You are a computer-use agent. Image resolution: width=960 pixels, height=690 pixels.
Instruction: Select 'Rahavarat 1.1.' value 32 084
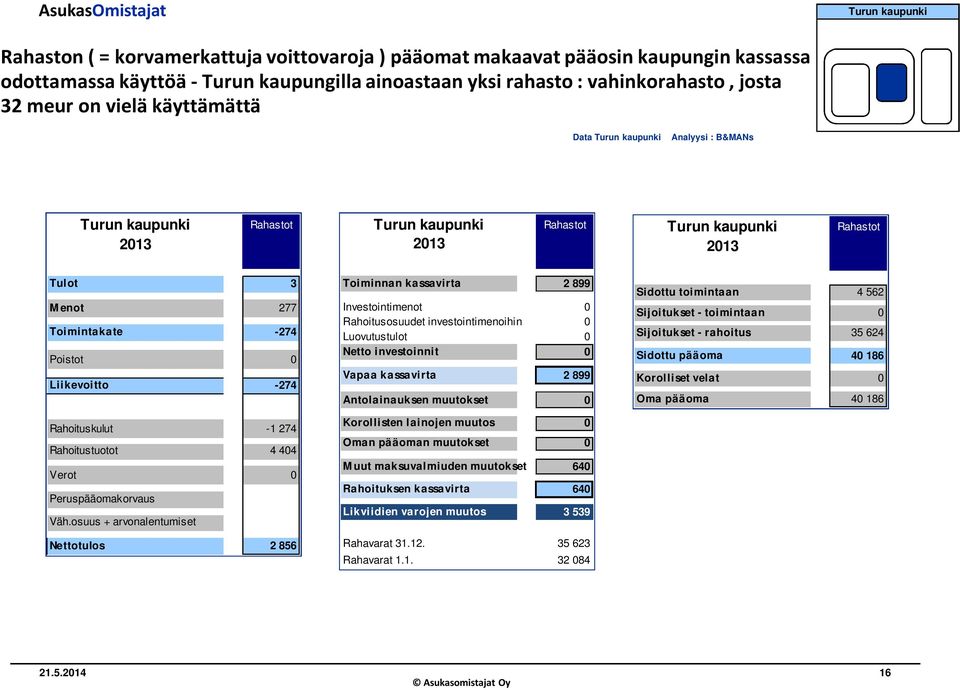pyautogui.click(x=574, y=560)
